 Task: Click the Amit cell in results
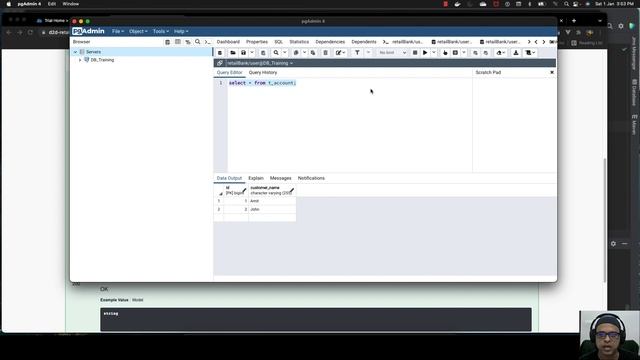(x=272, y=201)
